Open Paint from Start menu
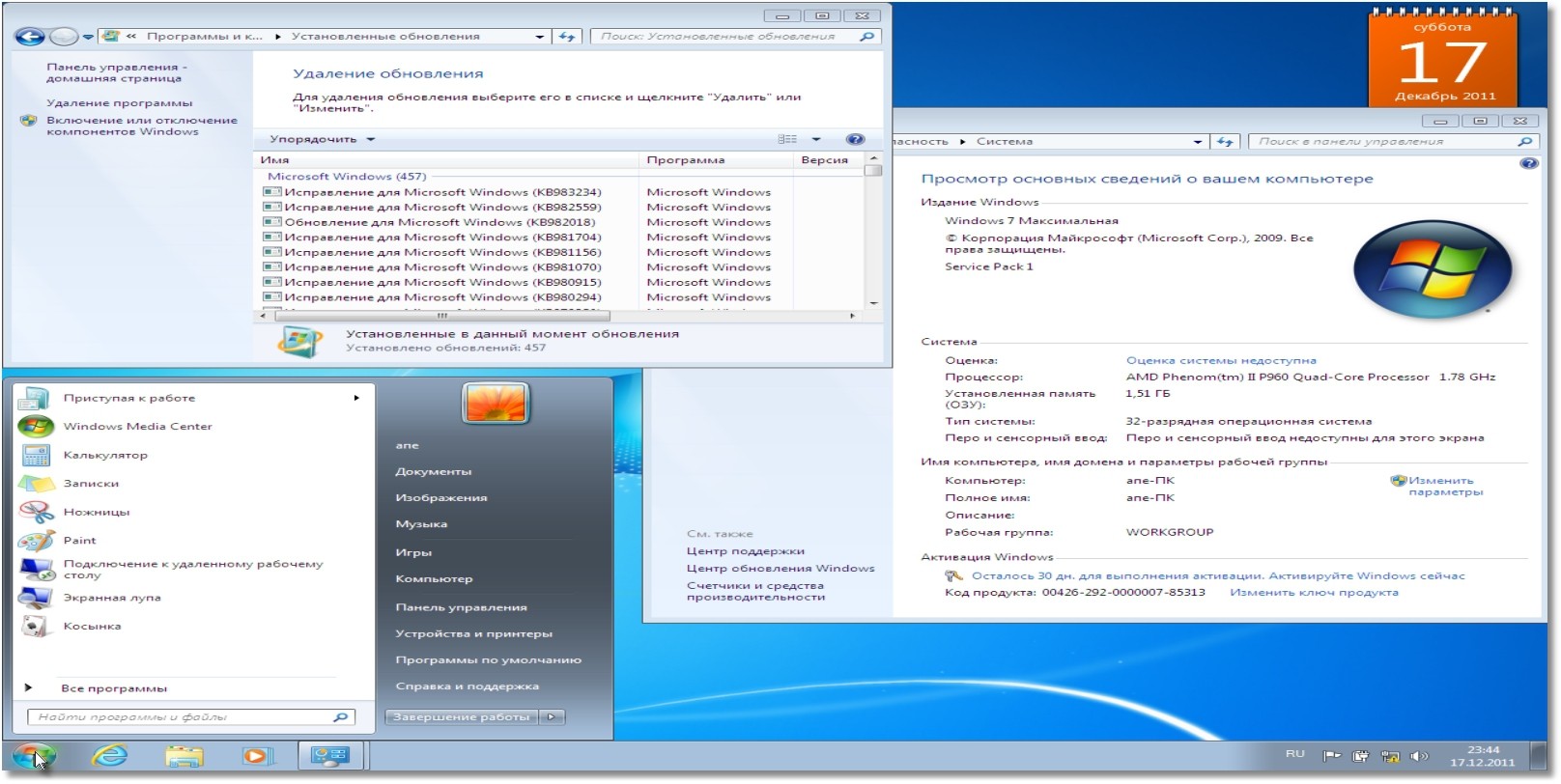 79,540
